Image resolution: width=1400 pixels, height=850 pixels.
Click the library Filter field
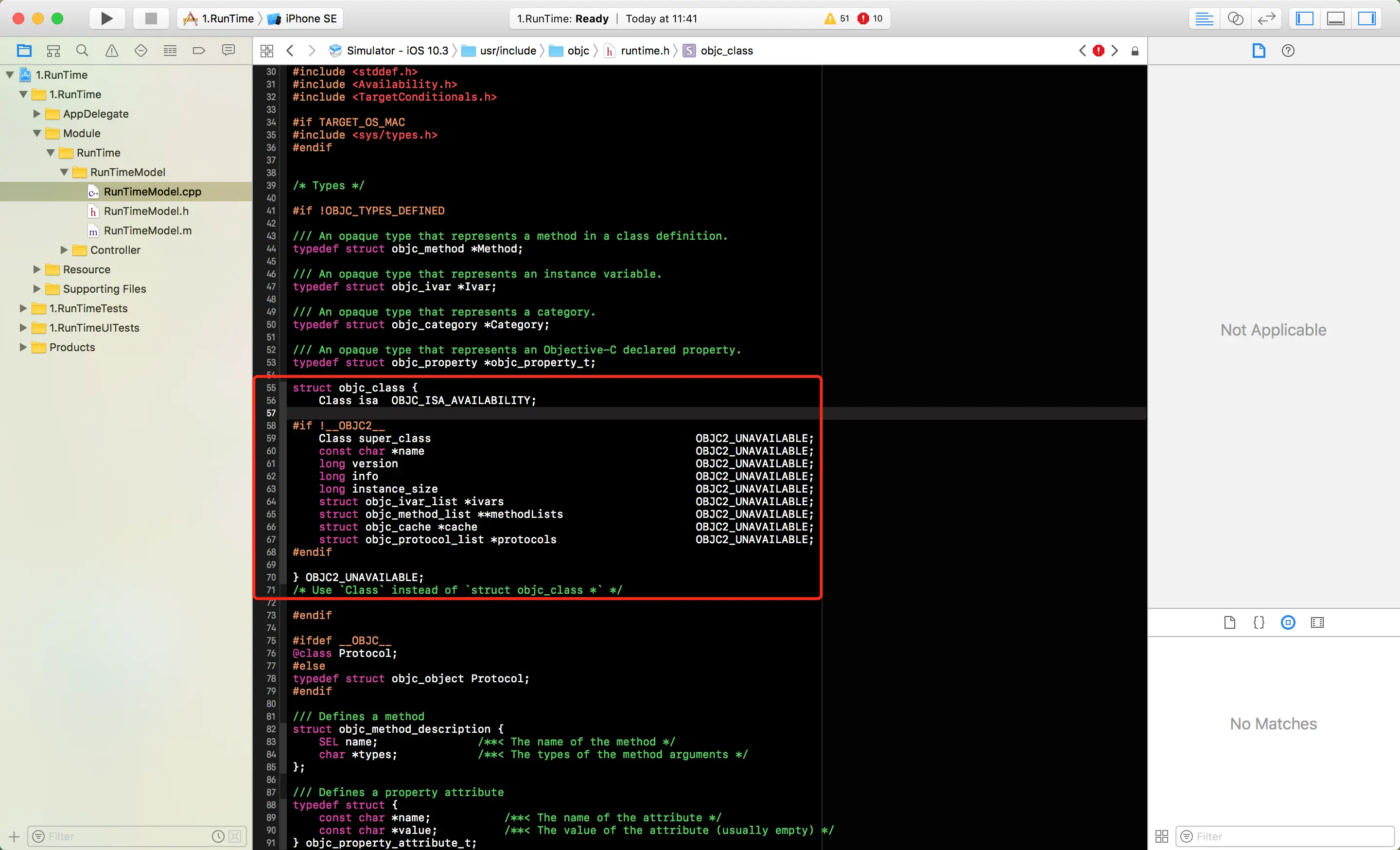tap(1284, 836)
